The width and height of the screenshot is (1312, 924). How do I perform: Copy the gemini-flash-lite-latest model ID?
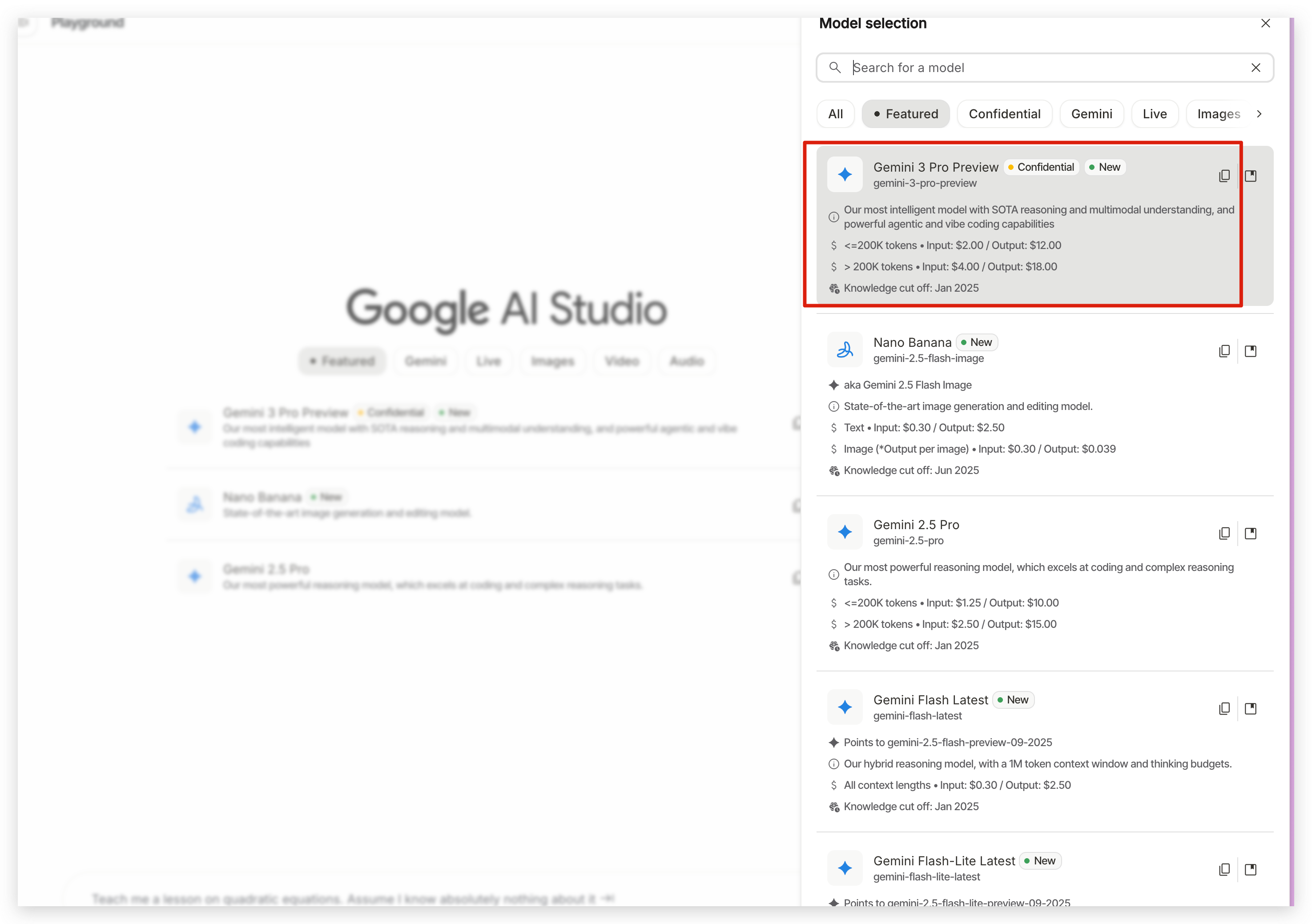pyautogui.click(x=1224, y=869)
